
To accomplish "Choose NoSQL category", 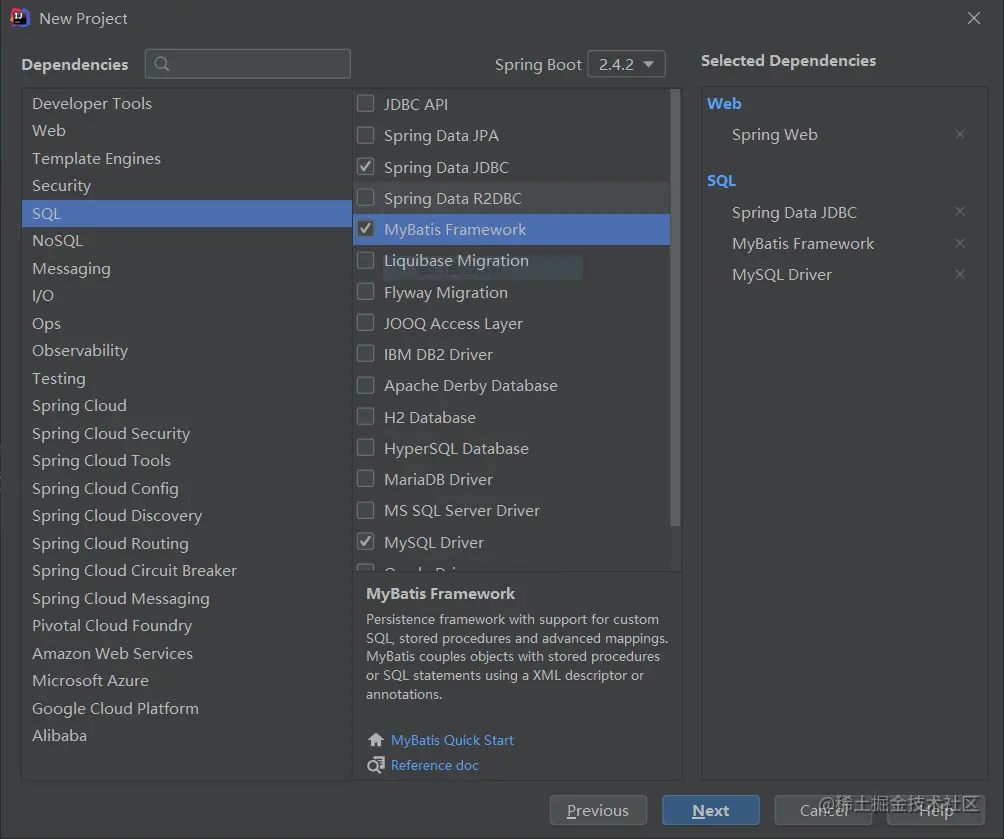I will [x=186, y=241].
